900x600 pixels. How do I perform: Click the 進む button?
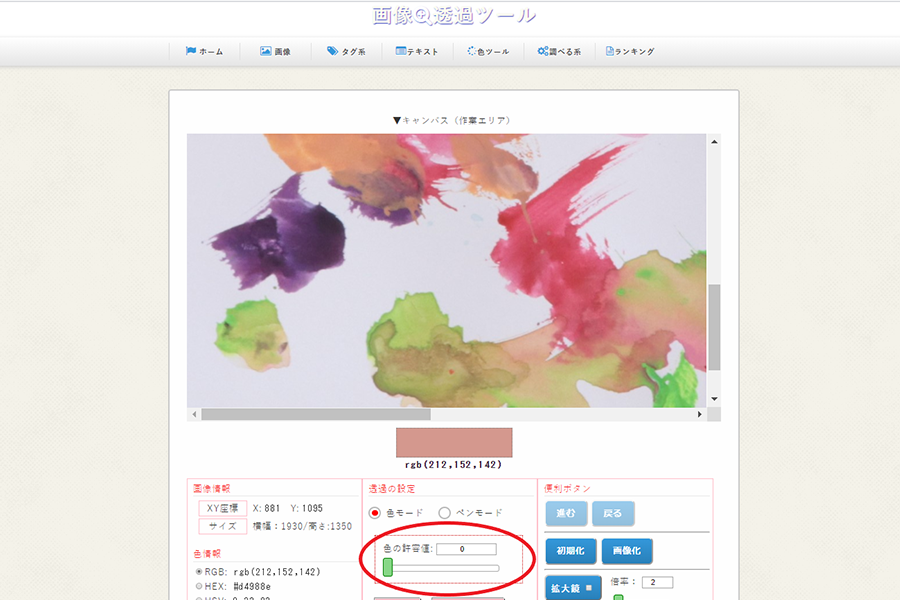click(566, 513)
